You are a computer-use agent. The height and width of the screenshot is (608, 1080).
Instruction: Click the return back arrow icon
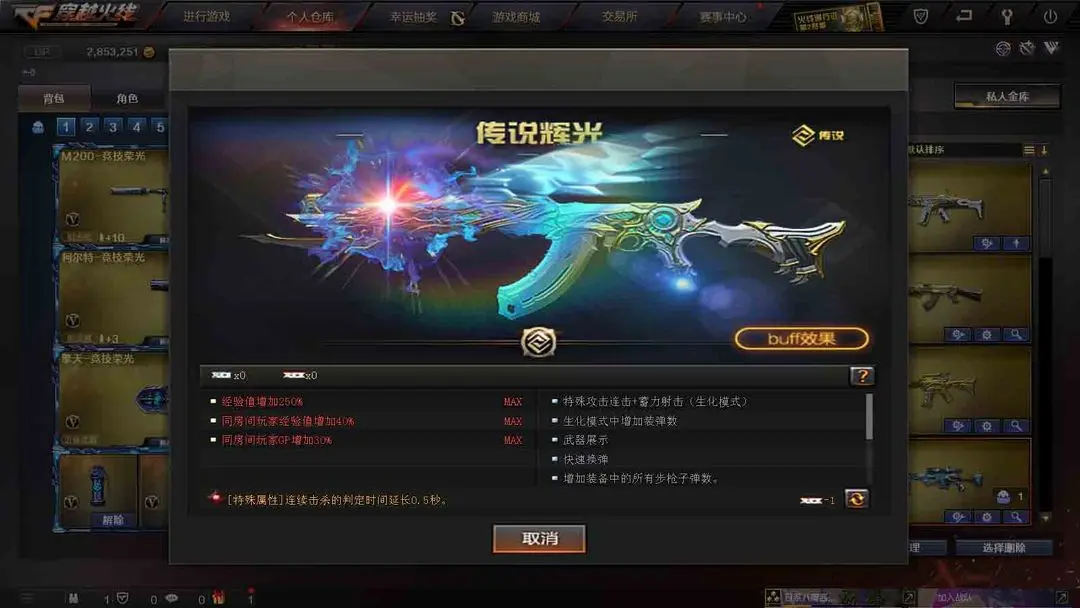coord(964,16)
